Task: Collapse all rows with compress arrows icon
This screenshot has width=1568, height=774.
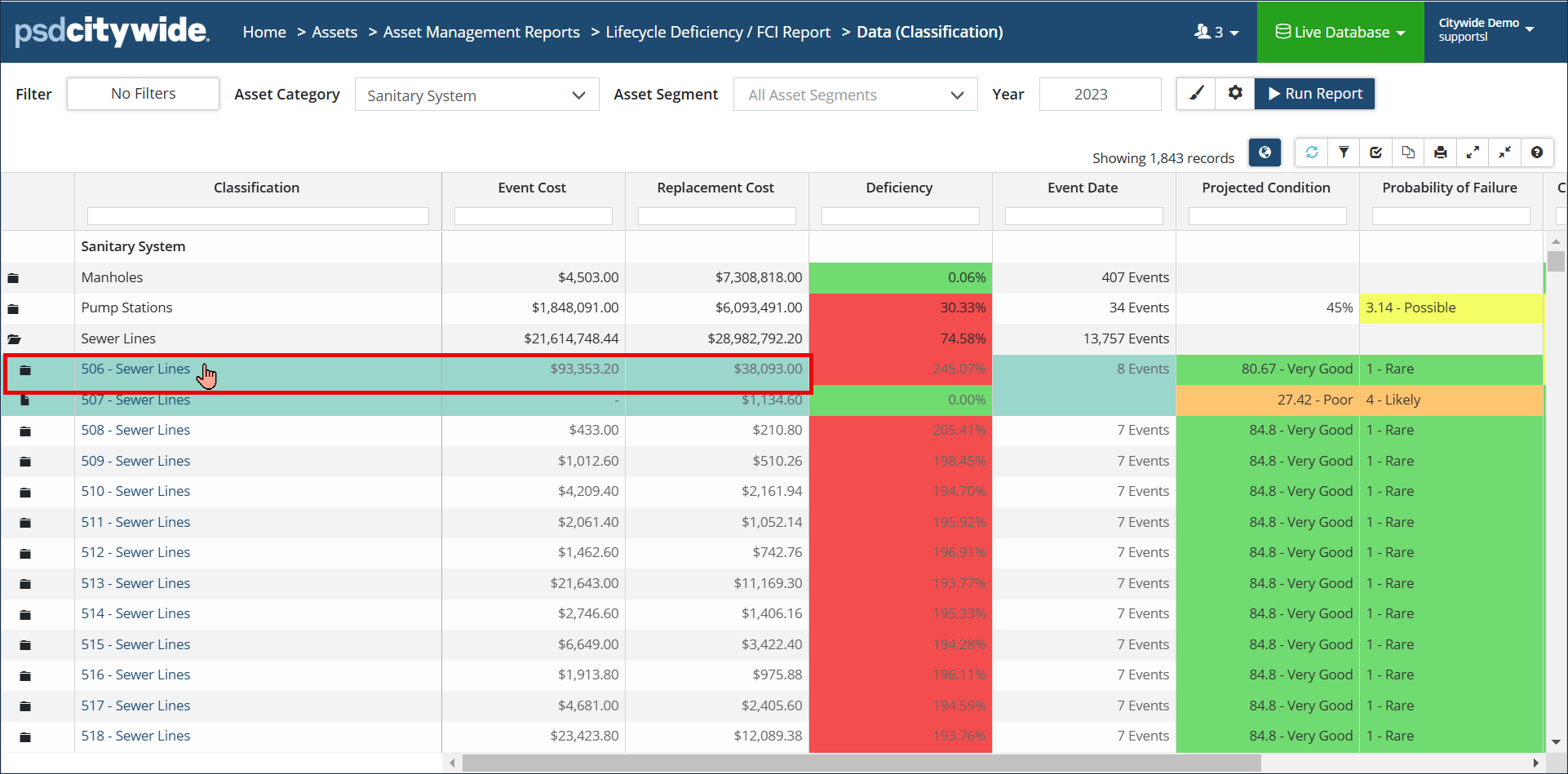Action: 1504,153
